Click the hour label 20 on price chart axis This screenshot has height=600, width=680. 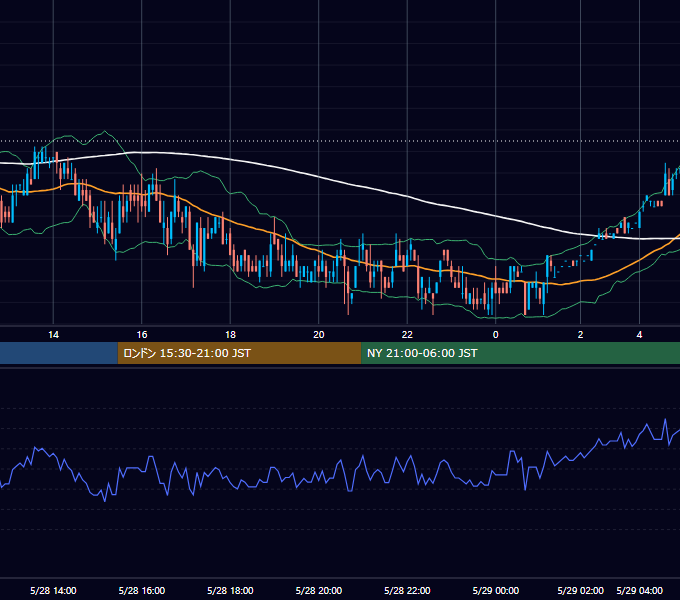pos(319,335)
